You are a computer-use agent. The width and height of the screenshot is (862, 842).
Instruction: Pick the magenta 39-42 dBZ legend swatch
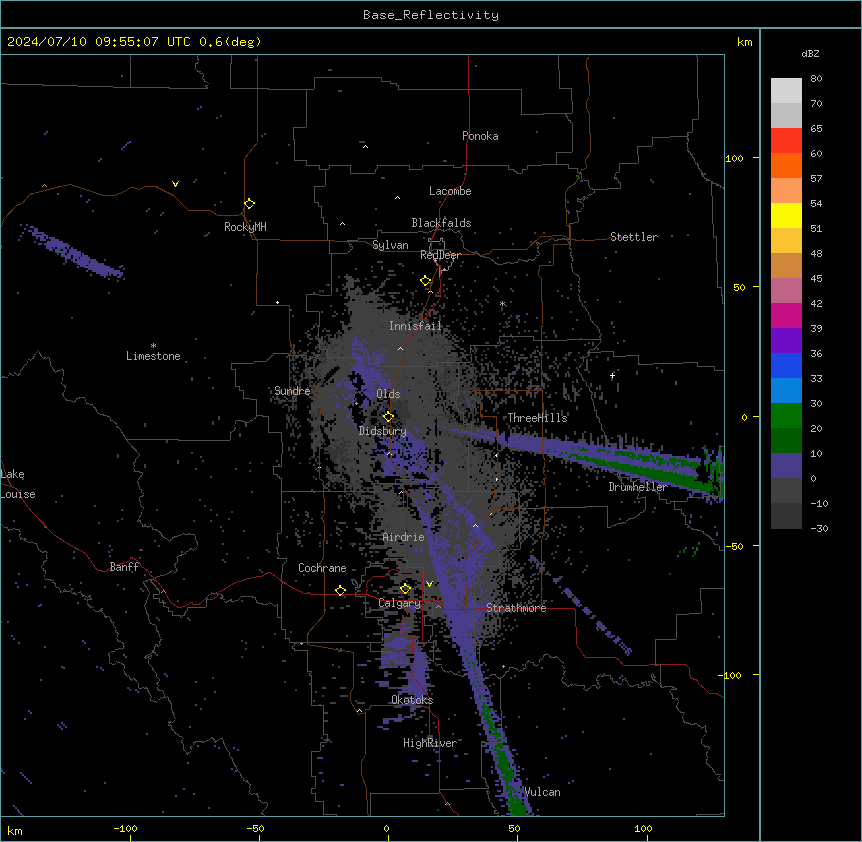point(786,315)
